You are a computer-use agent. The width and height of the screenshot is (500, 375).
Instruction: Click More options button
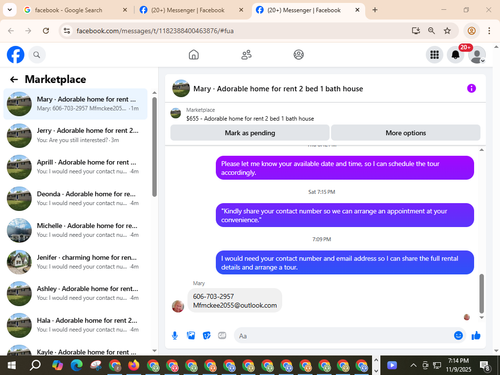(x=406, y=133)
